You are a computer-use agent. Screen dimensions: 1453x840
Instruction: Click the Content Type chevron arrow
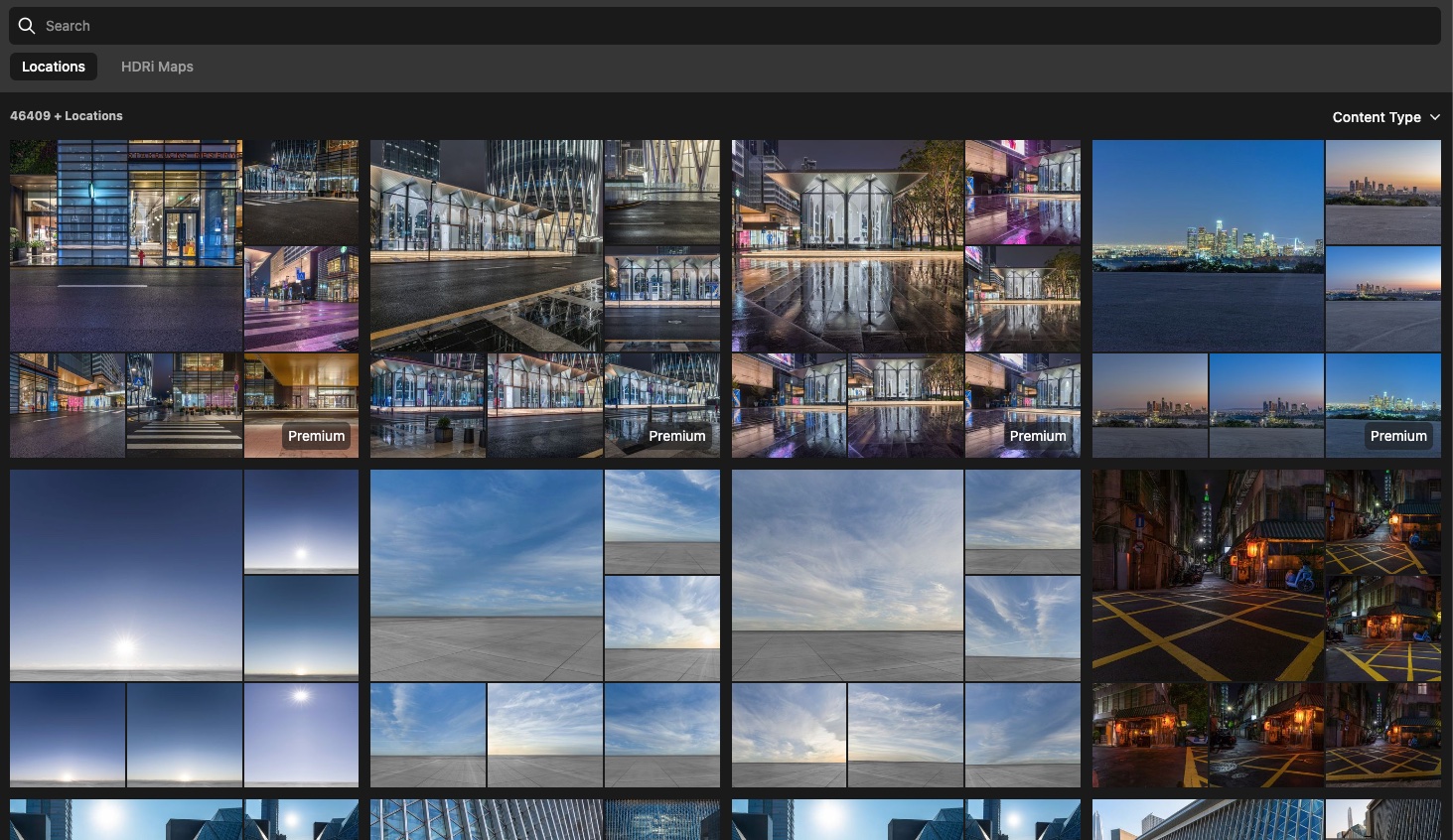pyautogui.click(x=1435, y=117)
